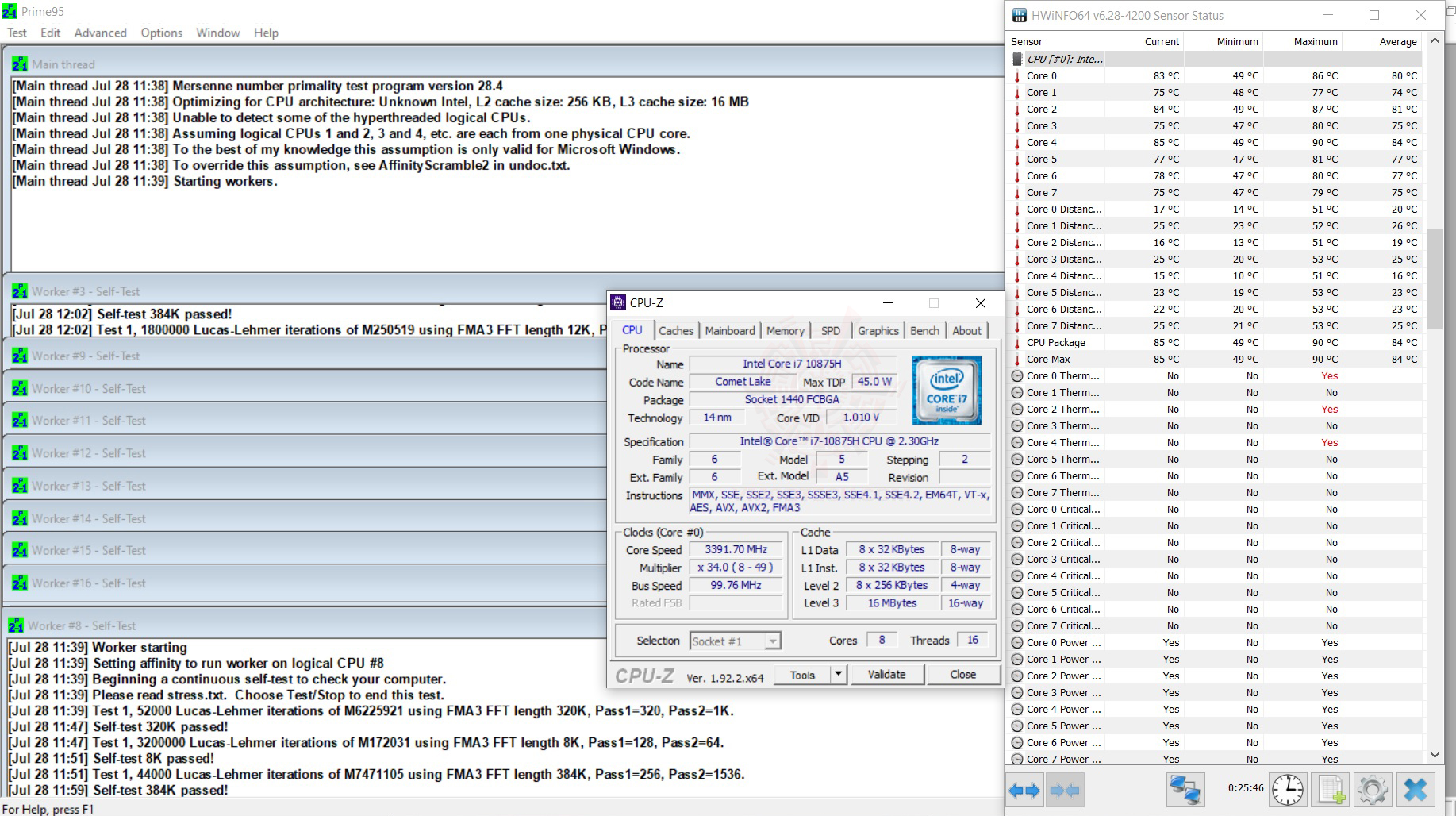
Task: Click the Prime95 application icon in title bar
Action: point(10,12)
